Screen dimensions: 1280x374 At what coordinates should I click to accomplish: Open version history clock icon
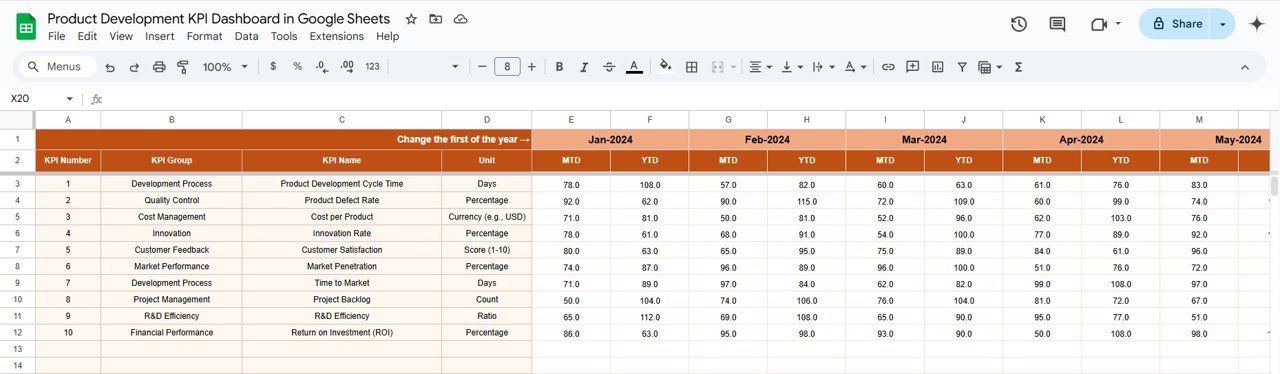[1018, 24]
